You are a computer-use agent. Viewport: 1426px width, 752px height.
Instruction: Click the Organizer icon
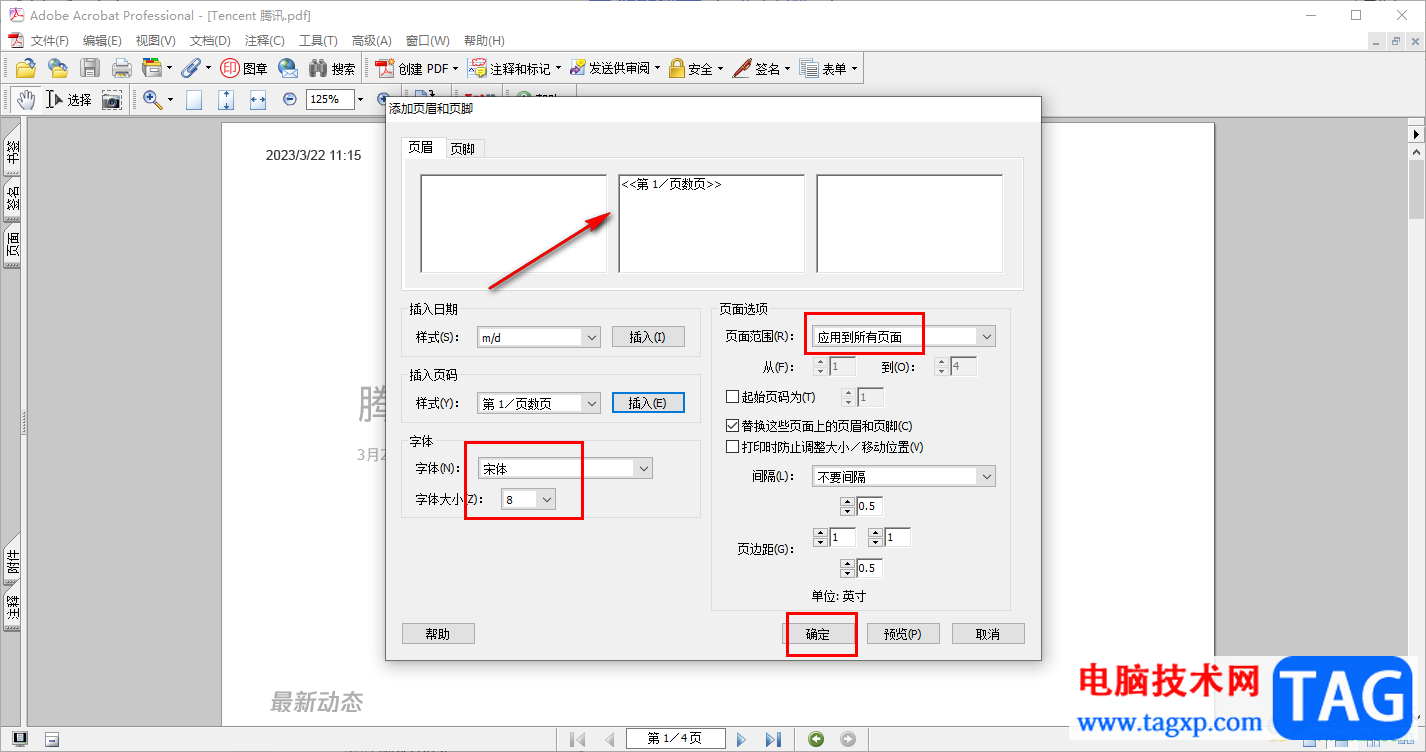coord(152,68)
